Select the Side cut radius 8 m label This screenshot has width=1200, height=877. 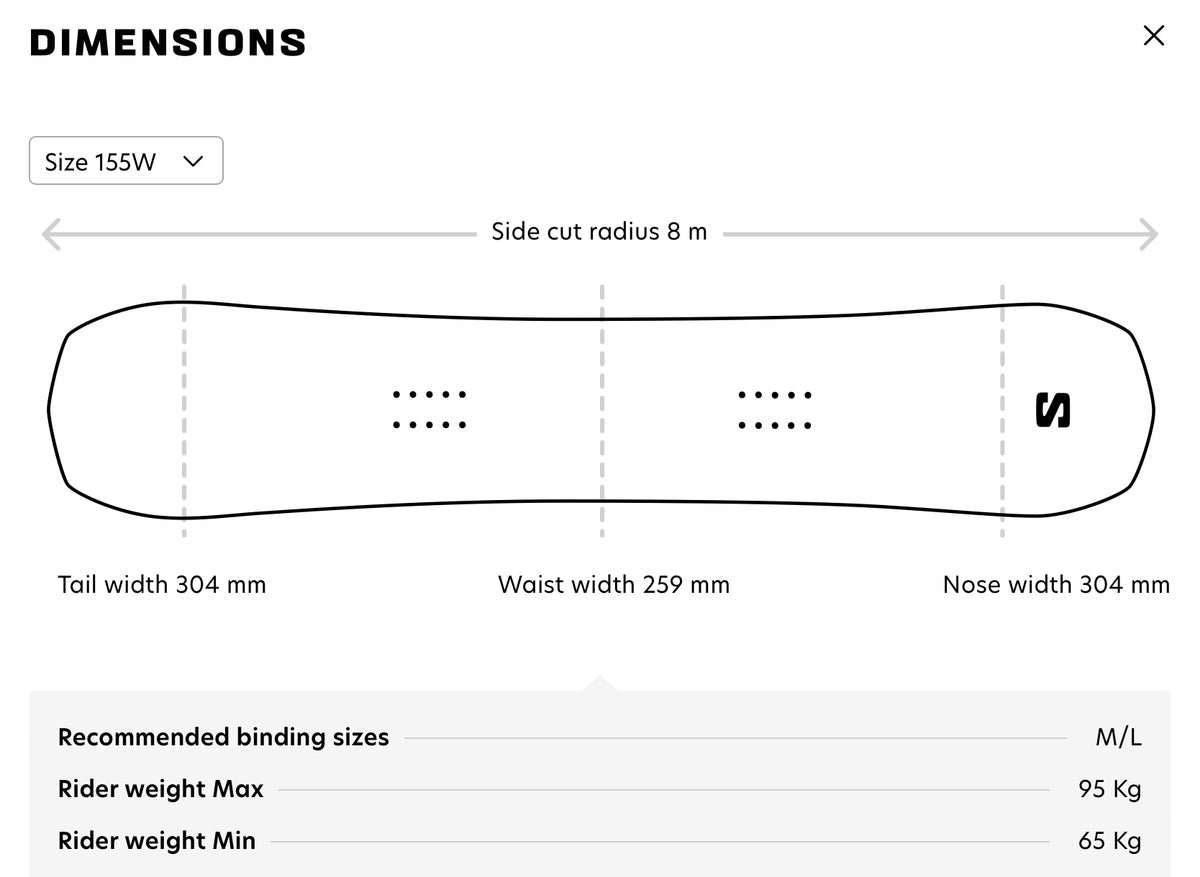coord(599,232)
